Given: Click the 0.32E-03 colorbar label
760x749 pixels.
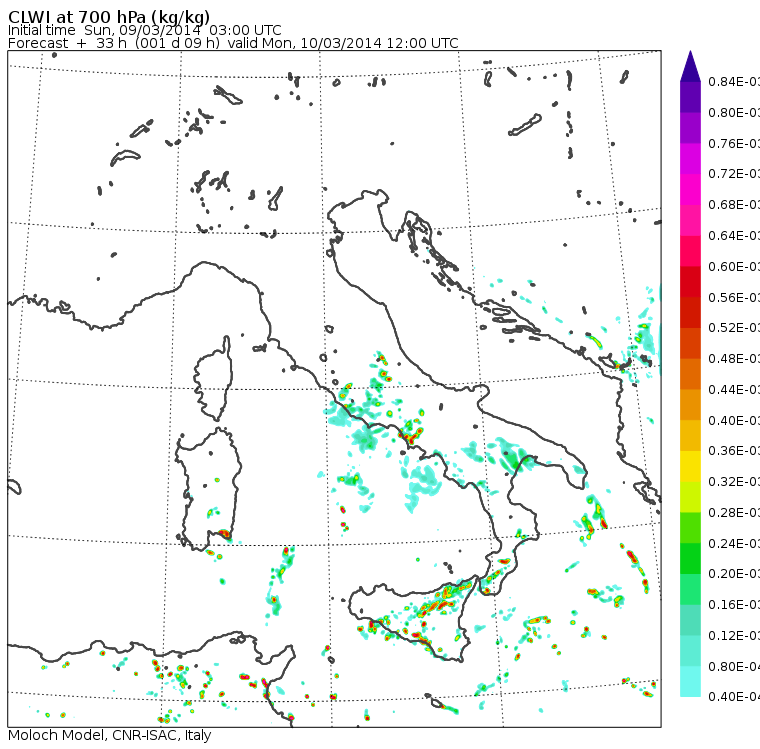Looking at the screenshot, I should point(734,481).
